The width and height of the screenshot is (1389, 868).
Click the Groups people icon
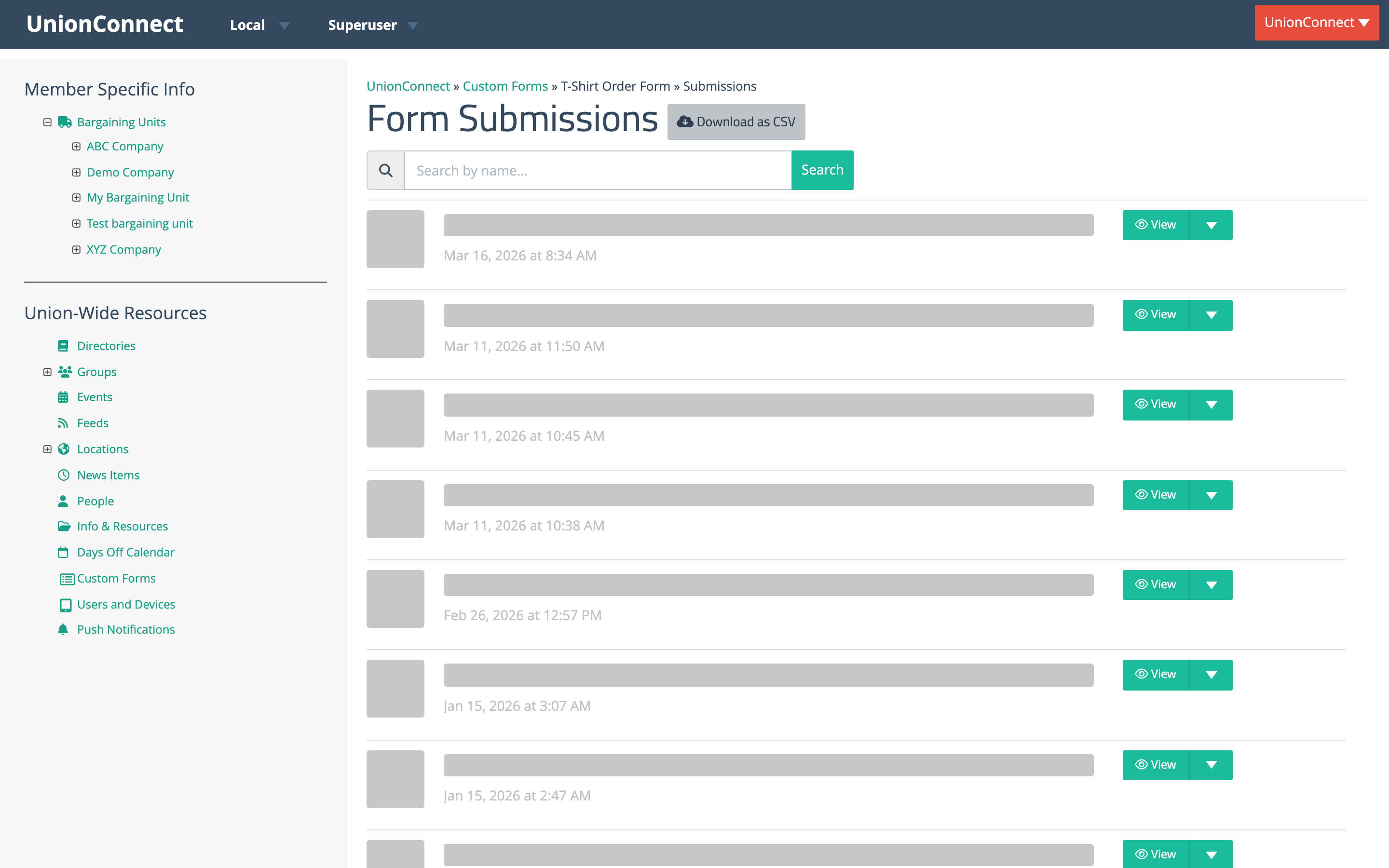64,371
